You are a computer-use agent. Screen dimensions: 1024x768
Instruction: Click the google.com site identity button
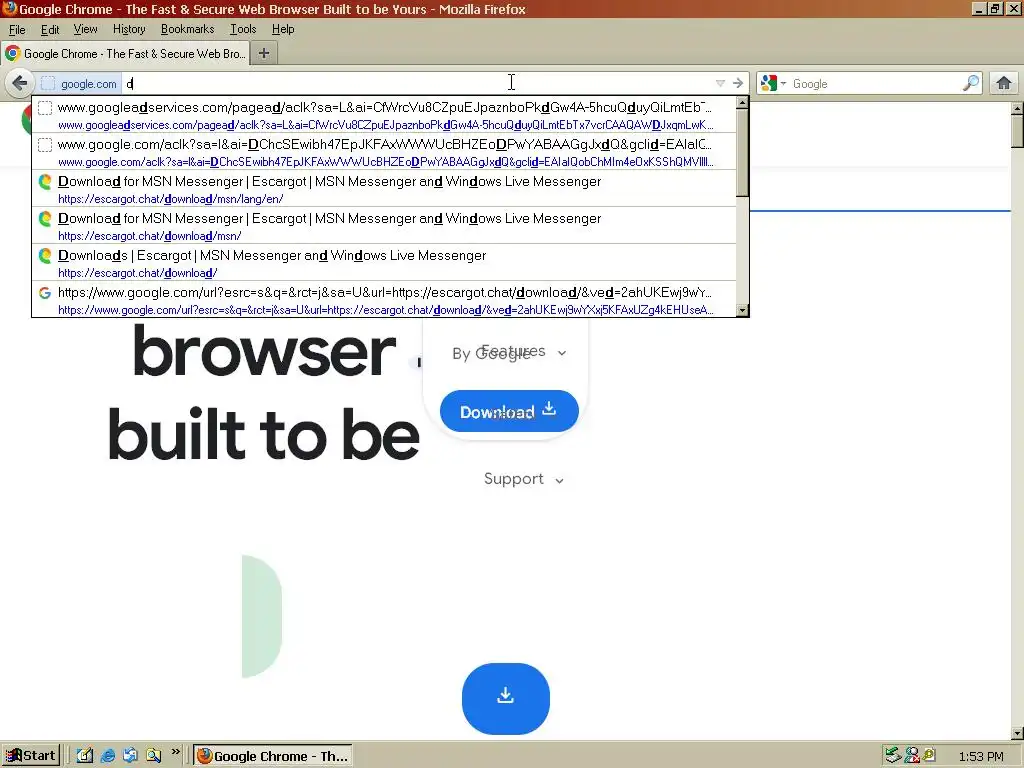pyautogui.click(x=80, y=84)
